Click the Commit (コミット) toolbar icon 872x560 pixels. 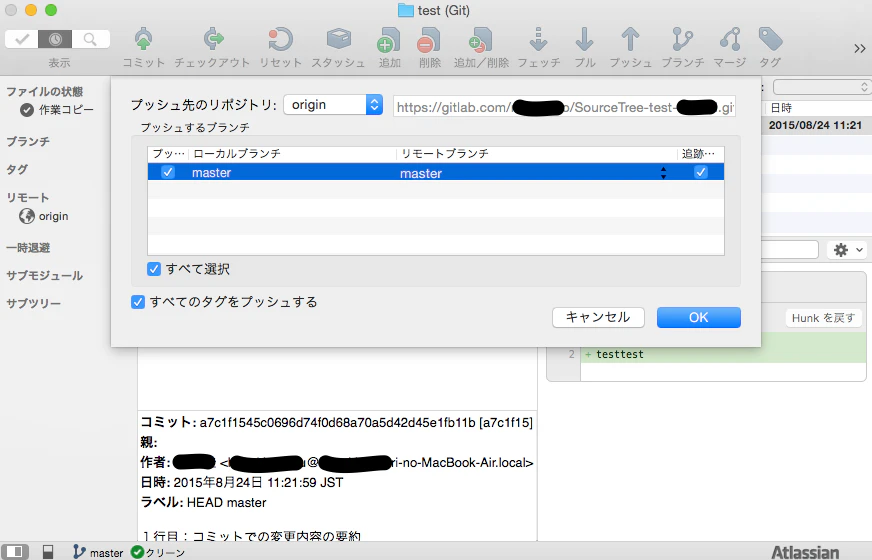pos(143,40)
